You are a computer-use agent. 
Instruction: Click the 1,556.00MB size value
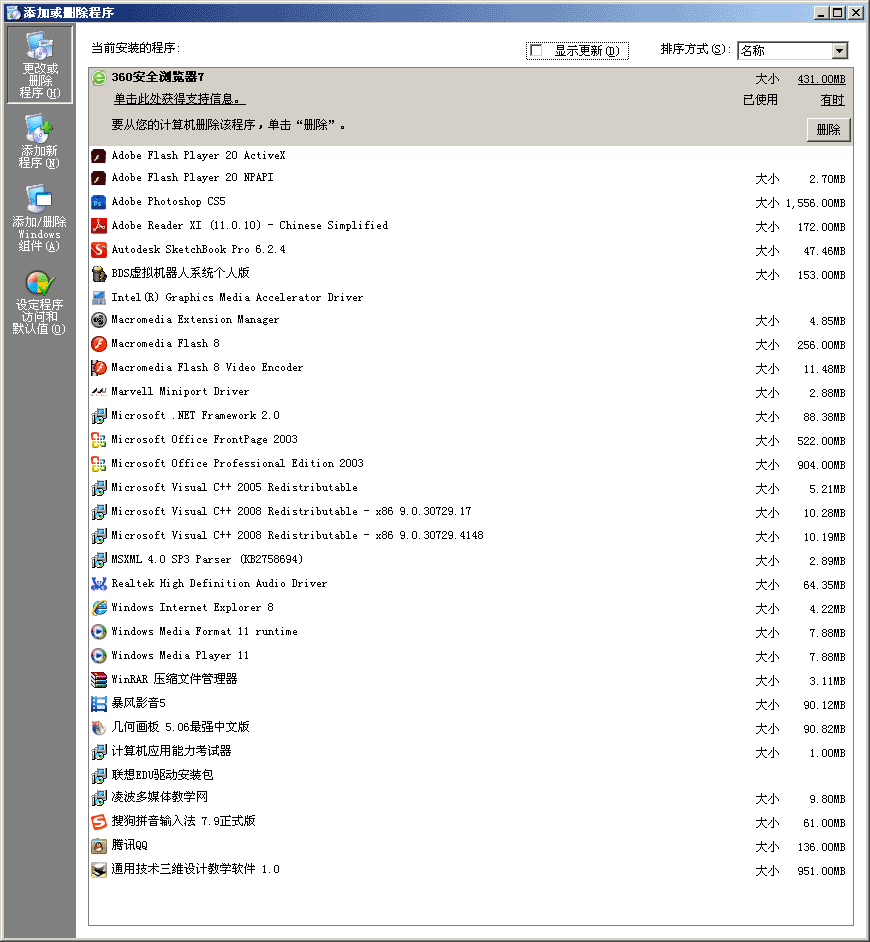(815, 203)
